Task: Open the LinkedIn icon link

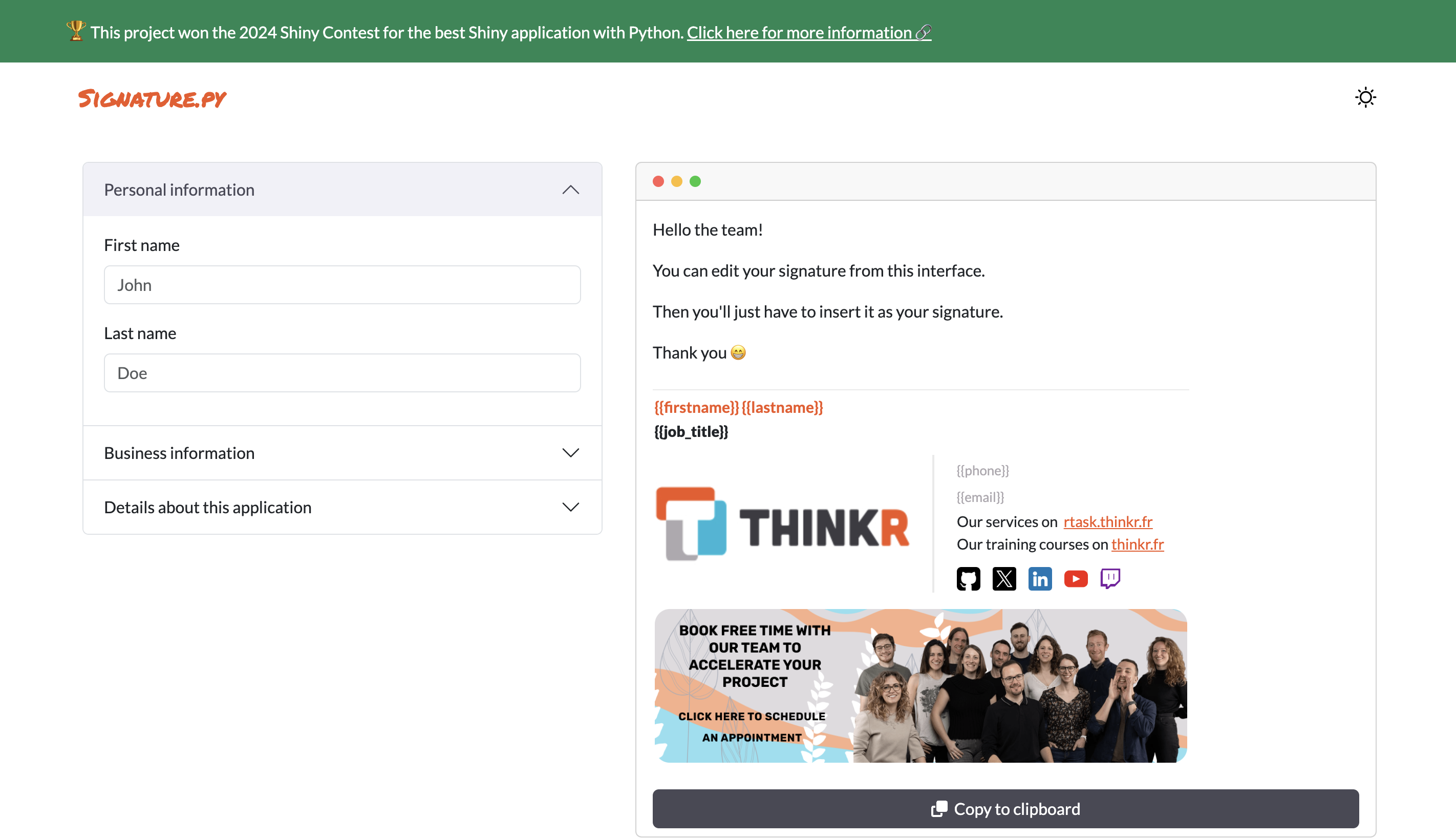Action: [1039, 579]
